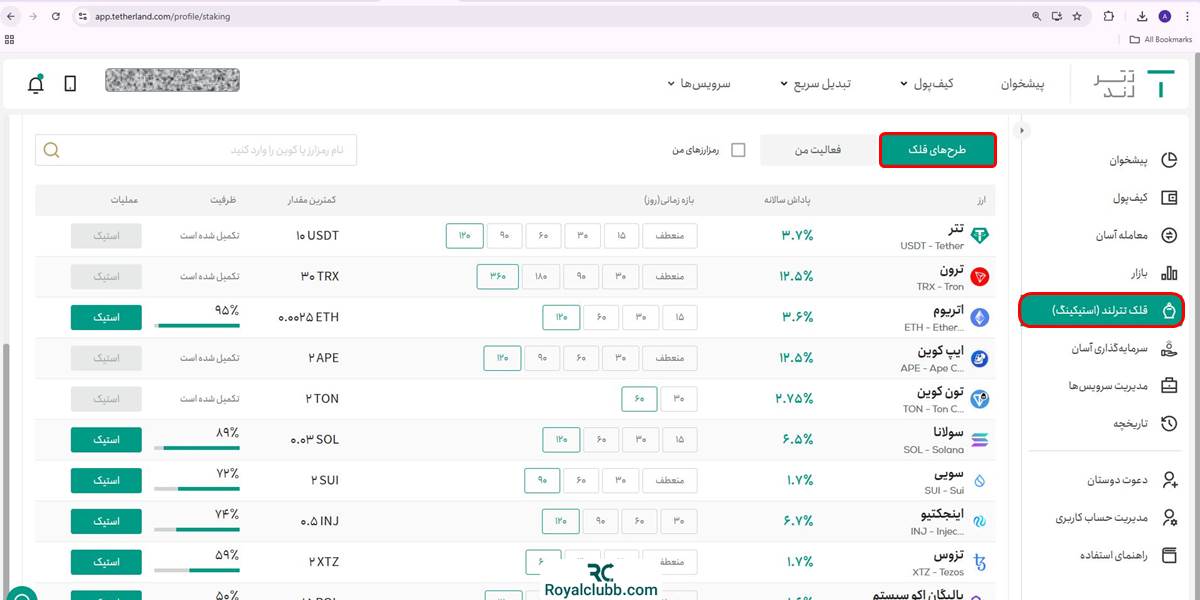Click استیک button for Ethereum row
Screen dimensions: 1200x600
106,318
